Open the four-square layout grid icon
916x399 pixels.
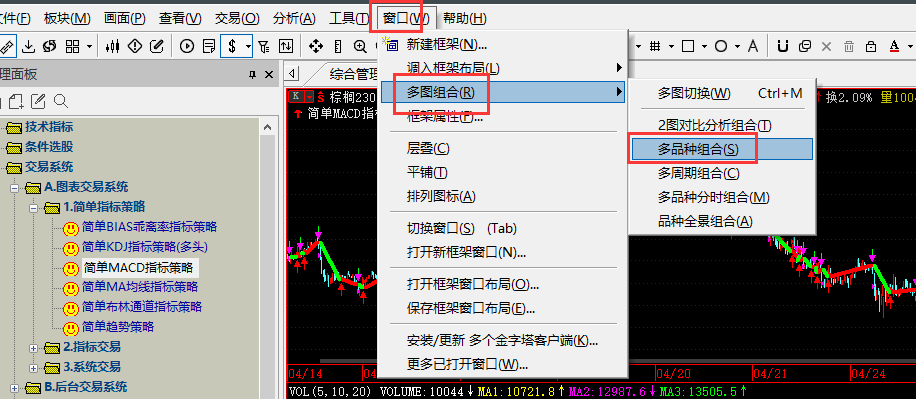[72, 46]
